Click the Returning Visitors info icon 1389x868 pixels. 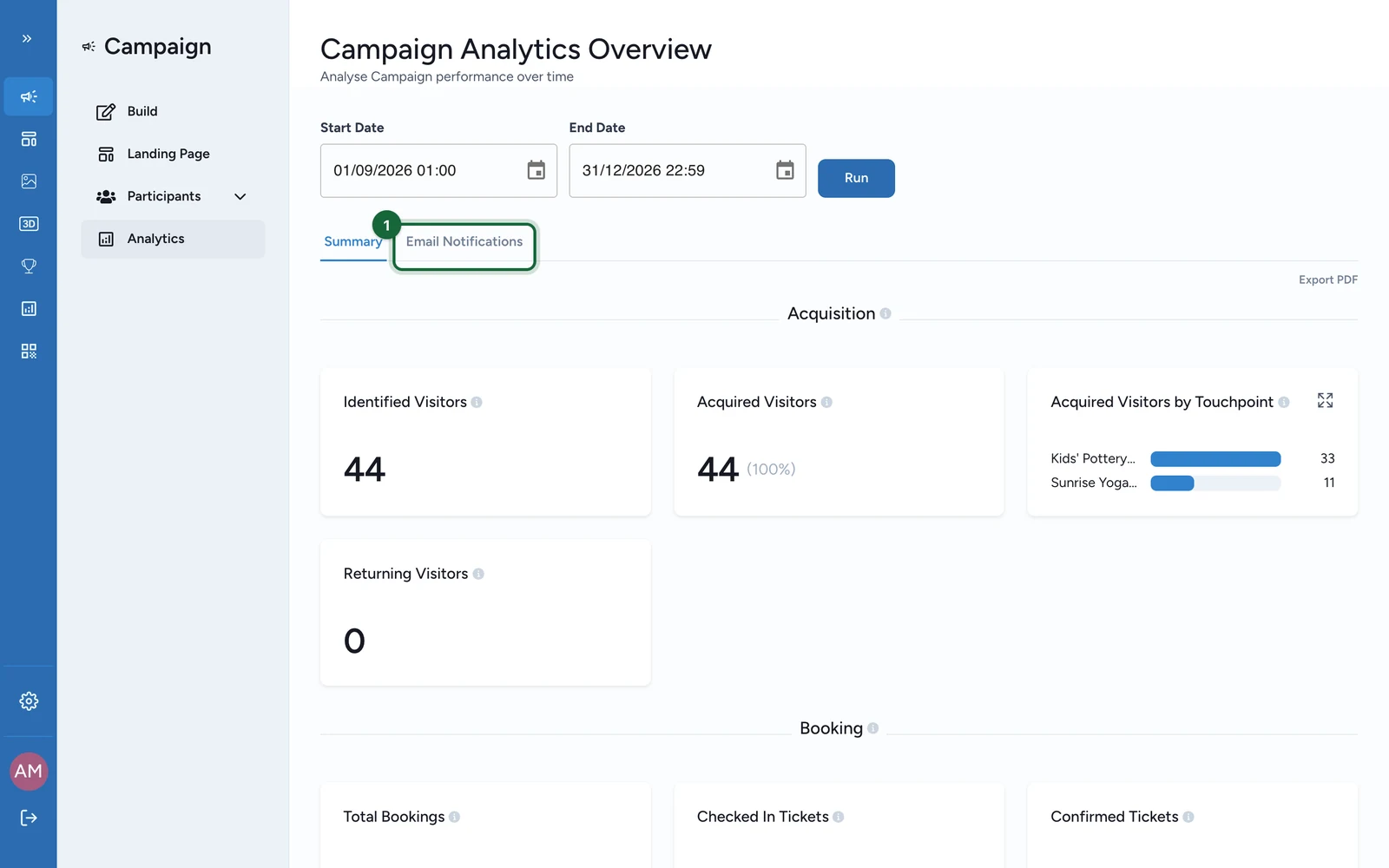(x=478, y=575)
